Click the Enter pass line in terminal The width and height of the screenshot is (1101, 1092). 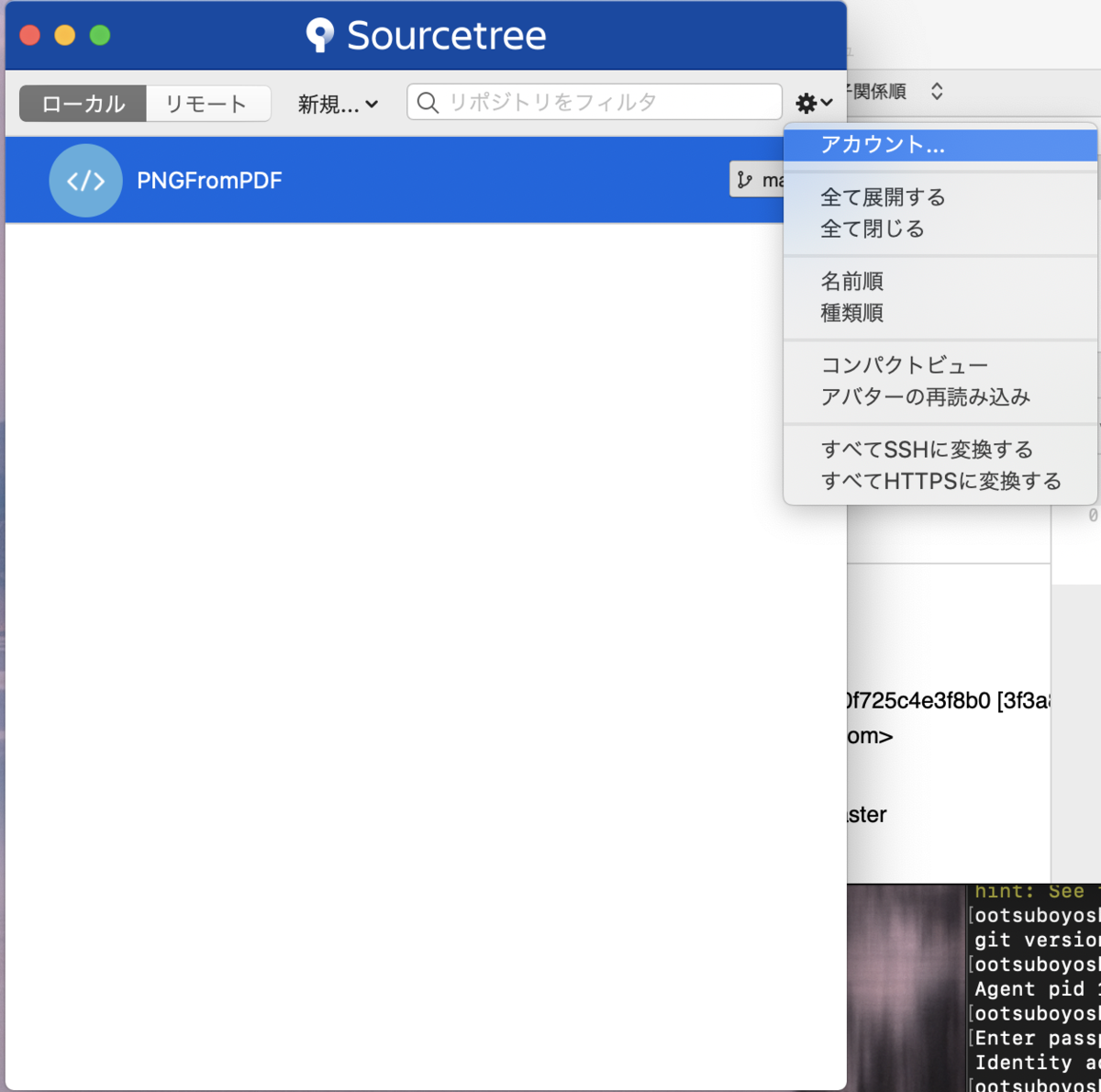1036,1038
